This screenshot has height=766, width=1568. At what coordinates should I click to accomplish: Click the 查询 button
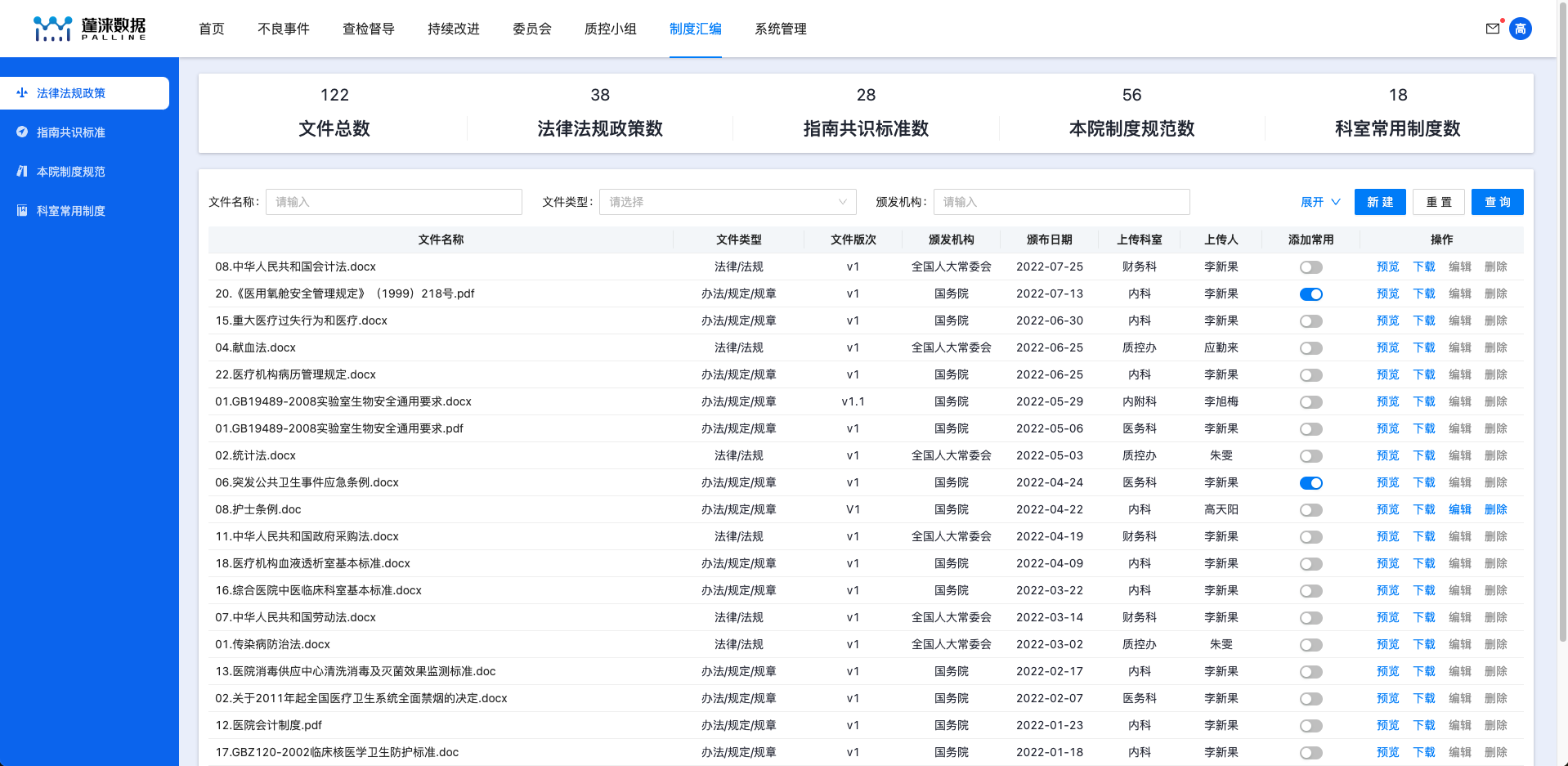1498,202
